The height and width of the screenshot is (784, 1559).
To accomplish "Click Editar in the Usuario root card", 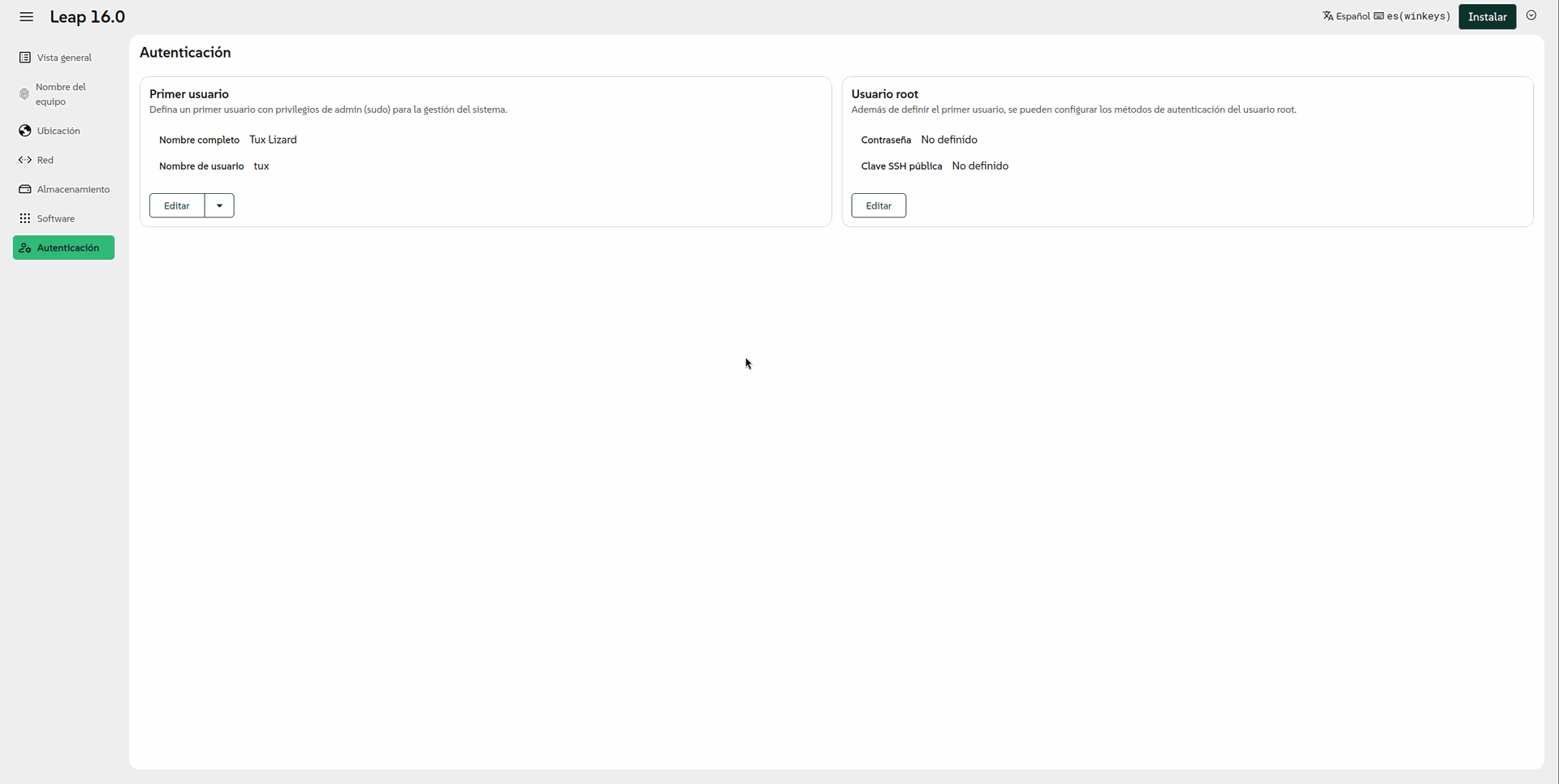I will click(879, 206).
